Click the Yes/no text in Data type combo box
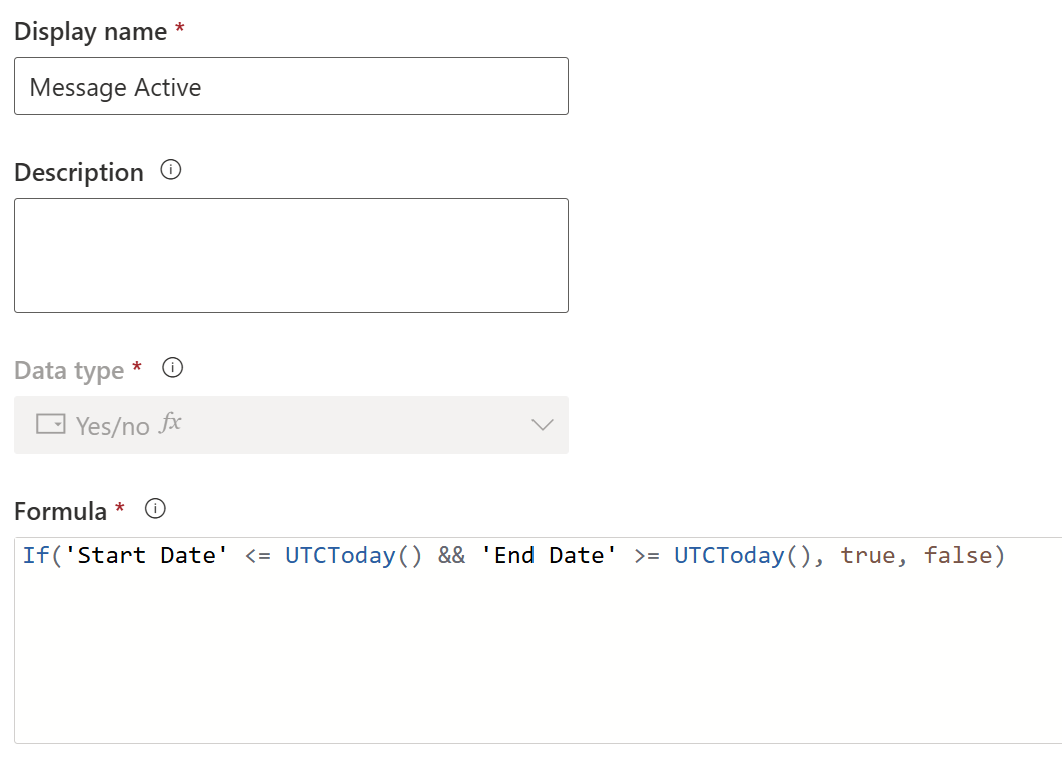 [x=112, y=426]
